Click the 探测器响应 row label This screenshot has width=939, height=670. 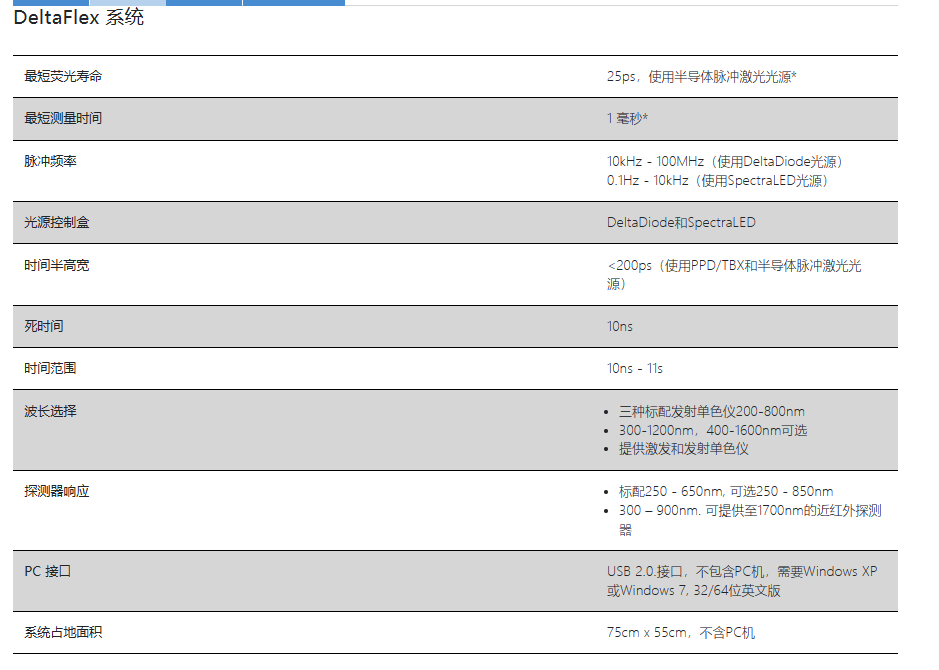coord(56,492)
